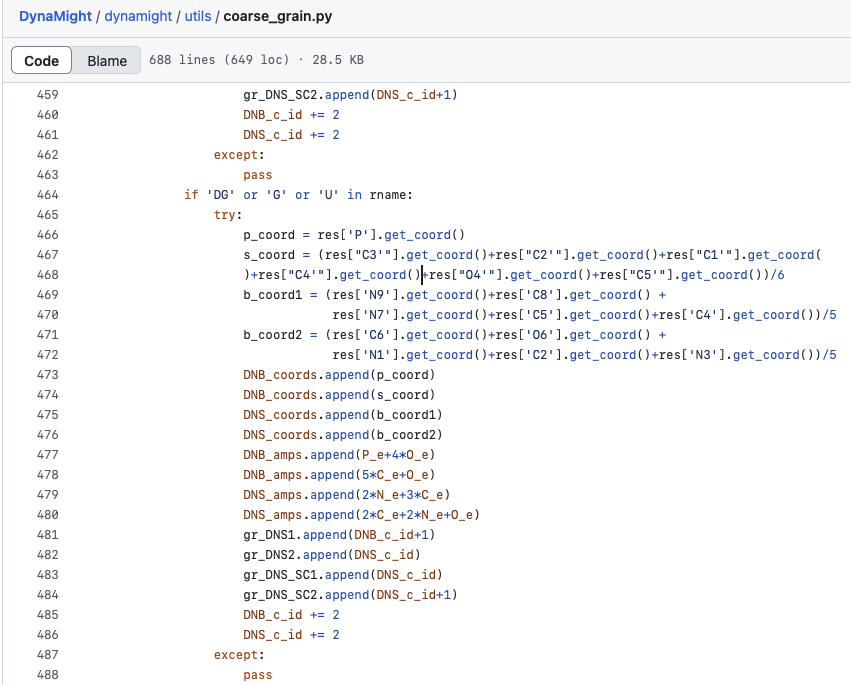851x685 pixels.
Task: Click line number 466 in gutter
Action: tap(47, 235)
